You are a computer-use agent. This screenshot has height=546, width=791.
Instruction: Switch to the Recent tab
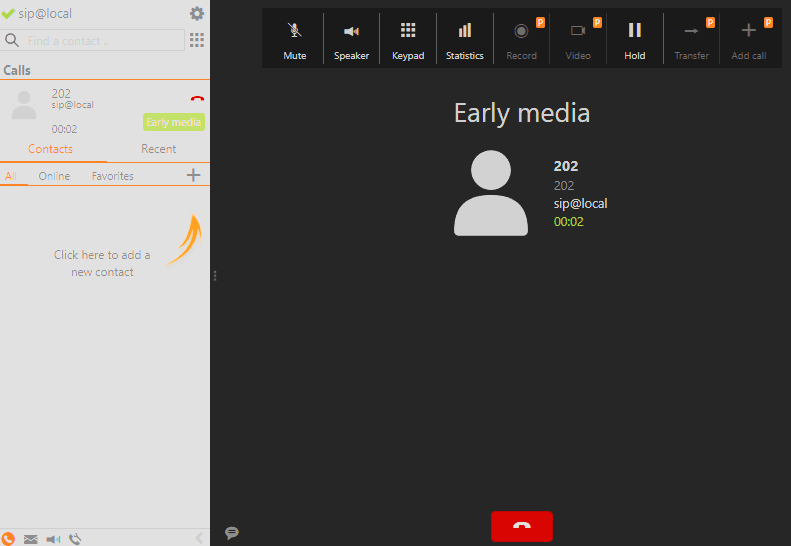click(158, 149)
